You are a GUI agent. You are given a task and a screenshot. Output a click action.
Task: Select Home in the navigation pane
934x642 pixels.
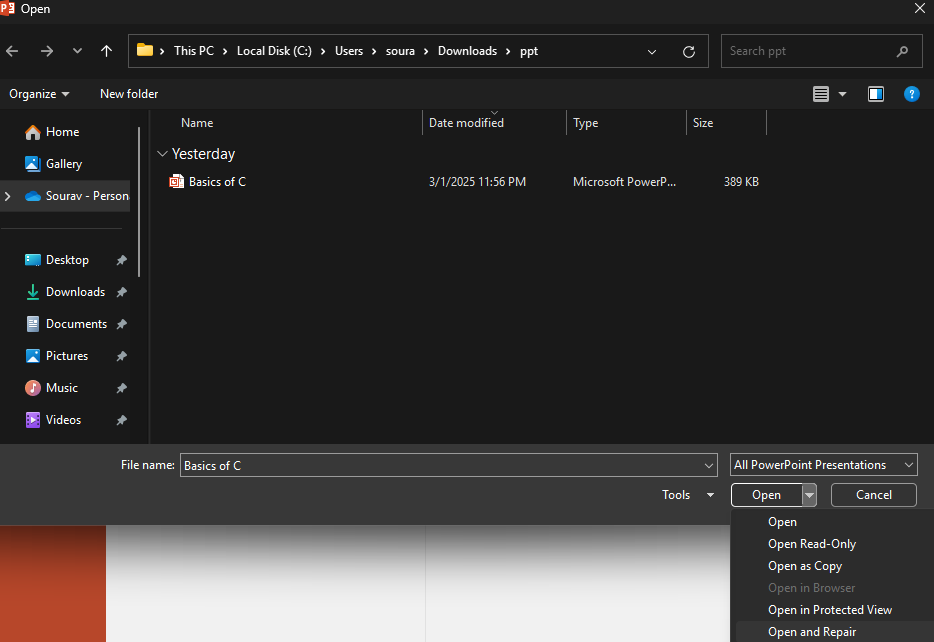pyautogui.click(x=63, y=132)
